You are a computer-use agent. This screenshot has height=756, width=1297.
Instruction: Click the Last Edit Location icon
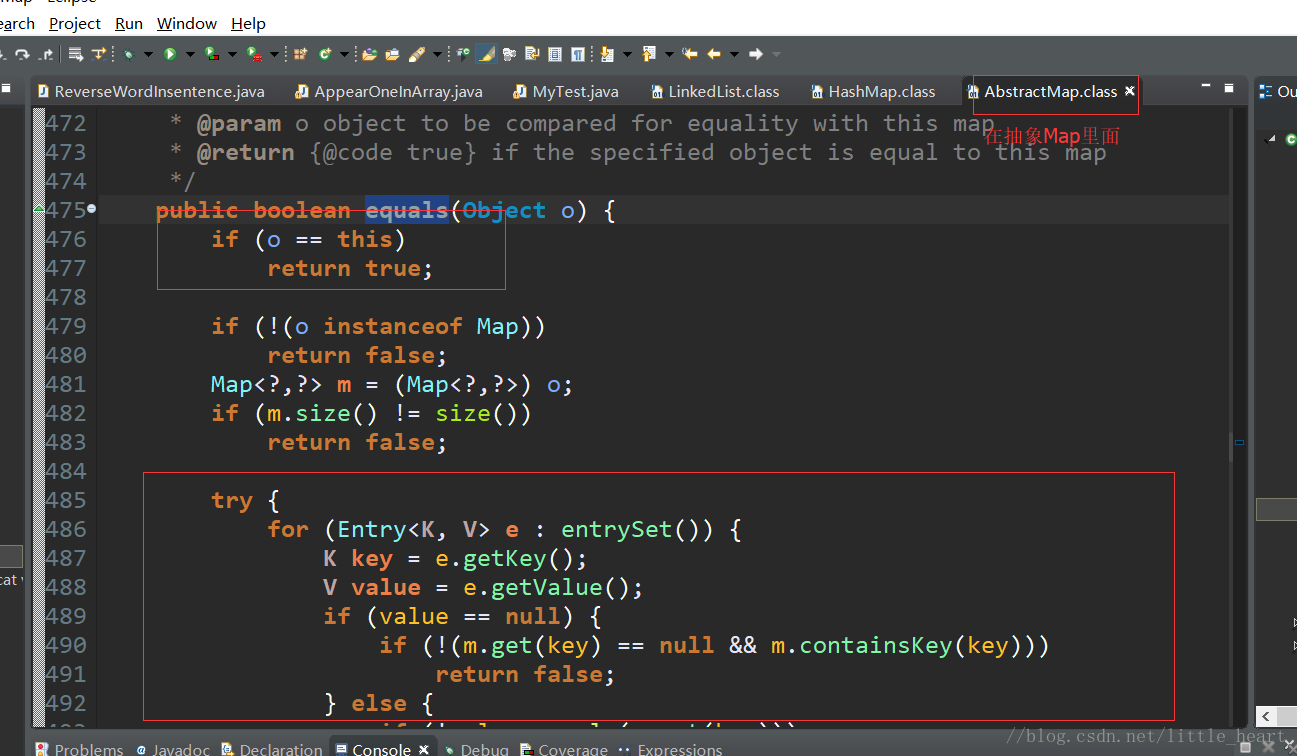[x=690, y=53]
